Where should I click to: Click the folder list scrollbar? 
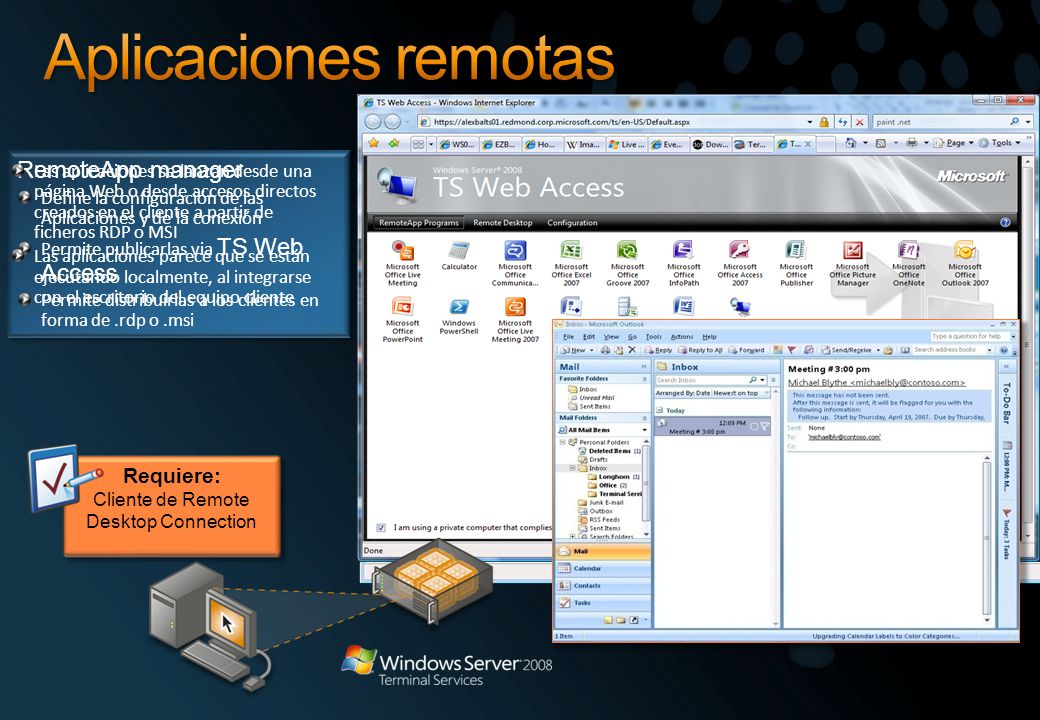click(647, 488)
